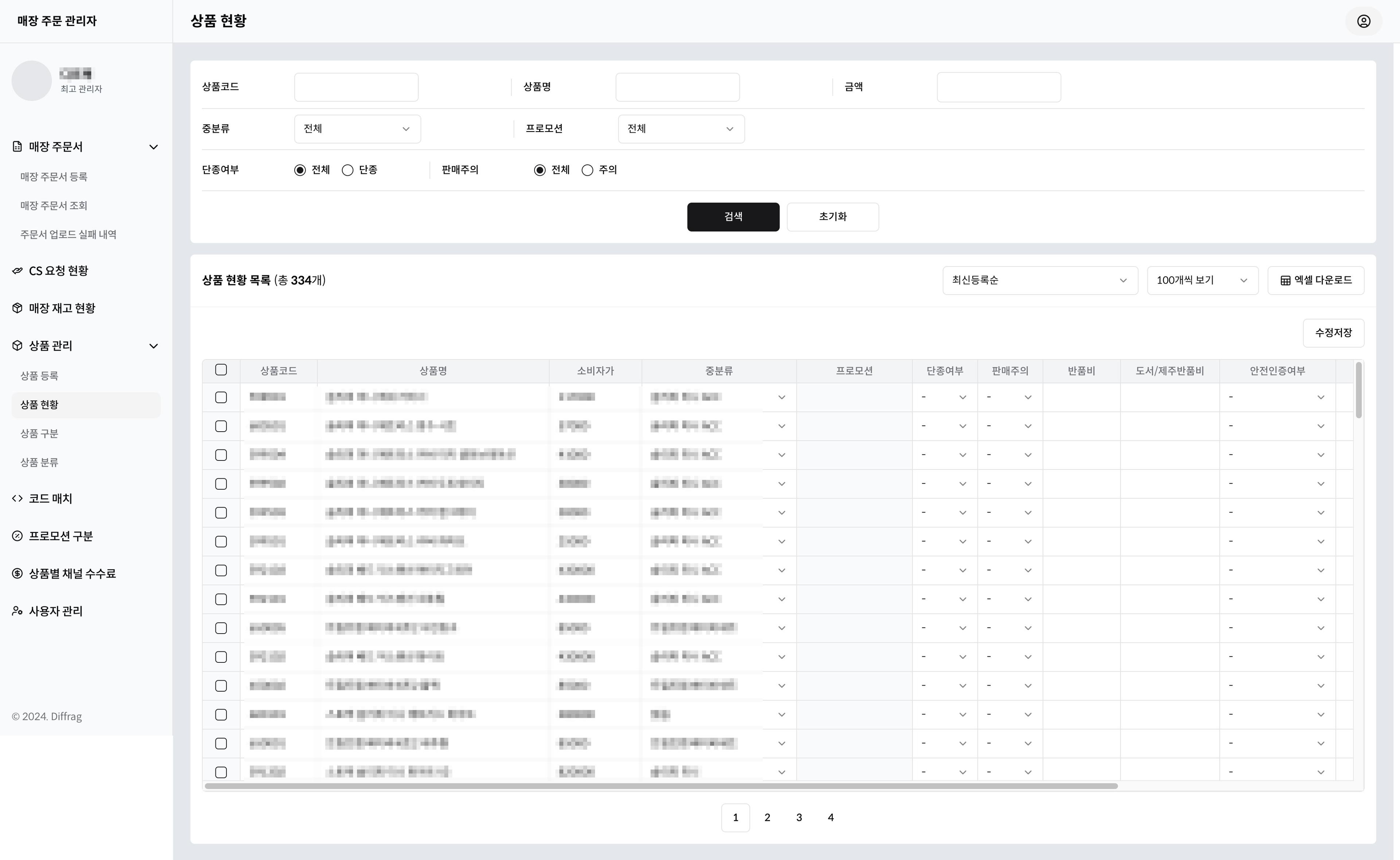Click the 프로모션 구분 percent icon
The width and height of the screenshot is (1400, 860).
click(17, 536)
